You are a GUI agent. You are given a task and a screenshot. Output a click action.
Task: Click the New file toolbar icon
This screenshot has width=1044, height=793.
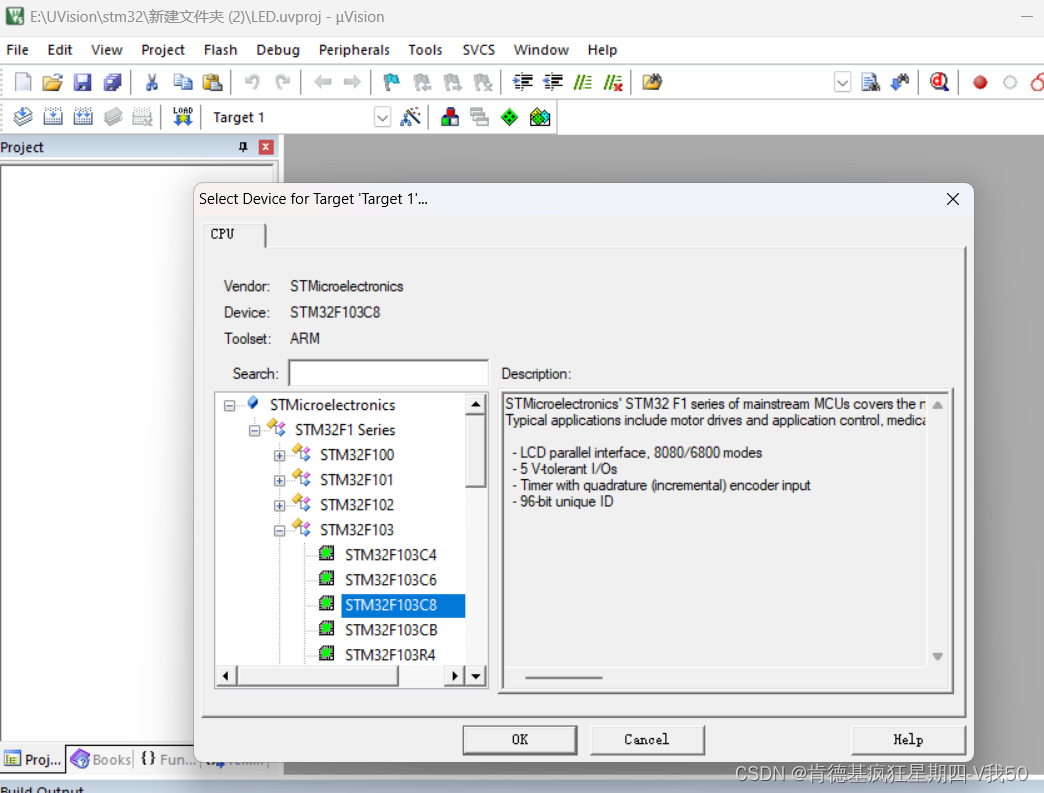[23, 82]
